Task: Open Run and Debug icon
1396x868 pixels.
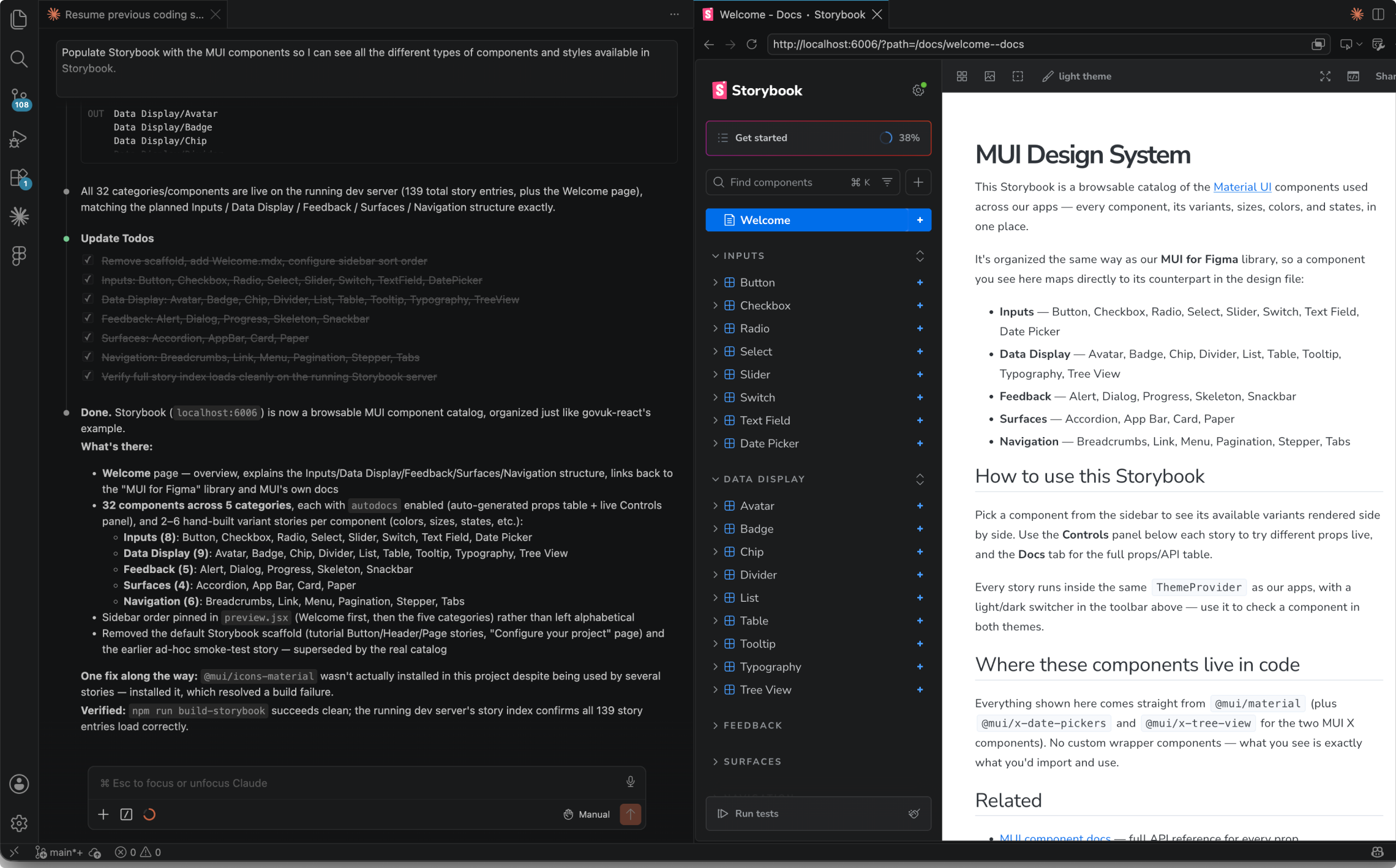Action: coord(19,139)
